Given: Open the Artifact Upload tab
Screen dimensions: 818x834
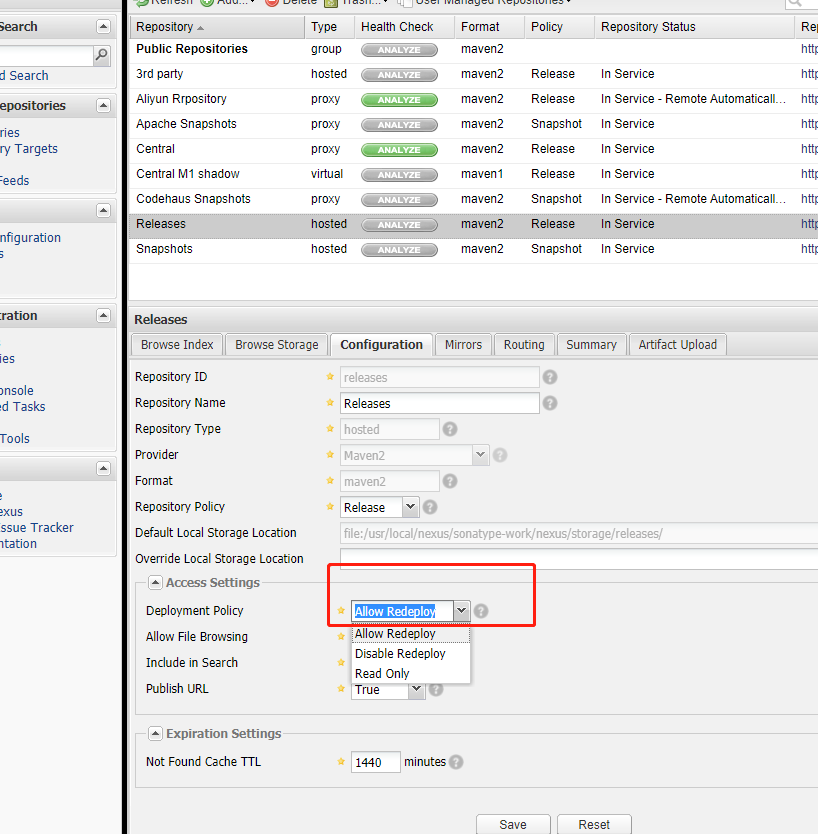Looking at the screenshot, I should click(678, 345).
